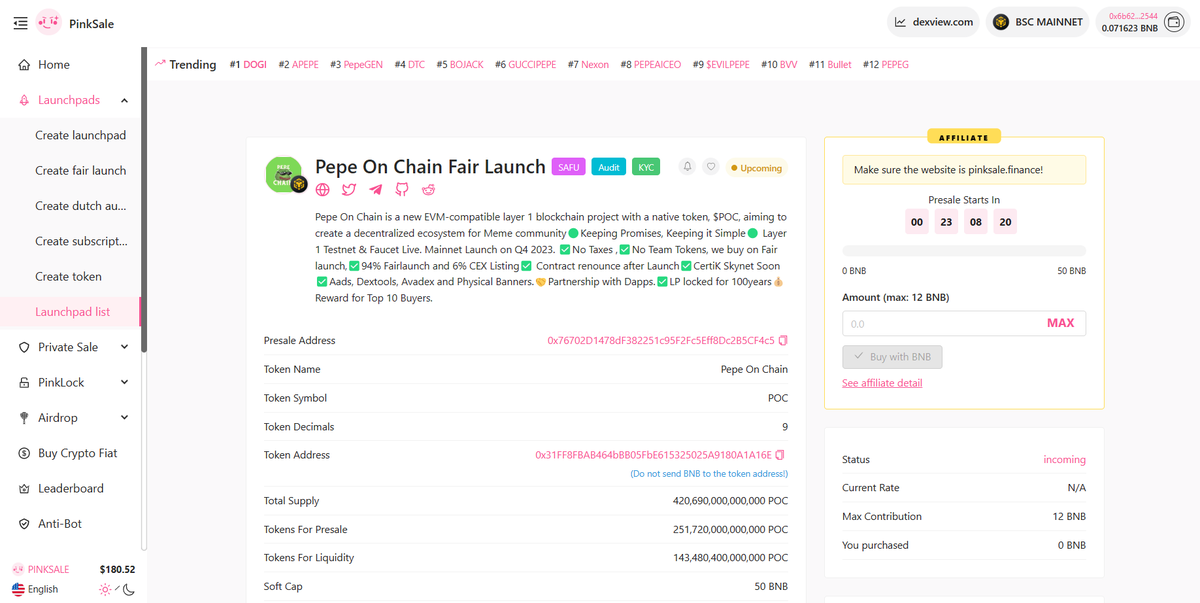Image resolution: width=1200 pixels, height=603 pixels.
Task: Click the wallet address 0x6b62...2544
Action: pos(1133,16)
